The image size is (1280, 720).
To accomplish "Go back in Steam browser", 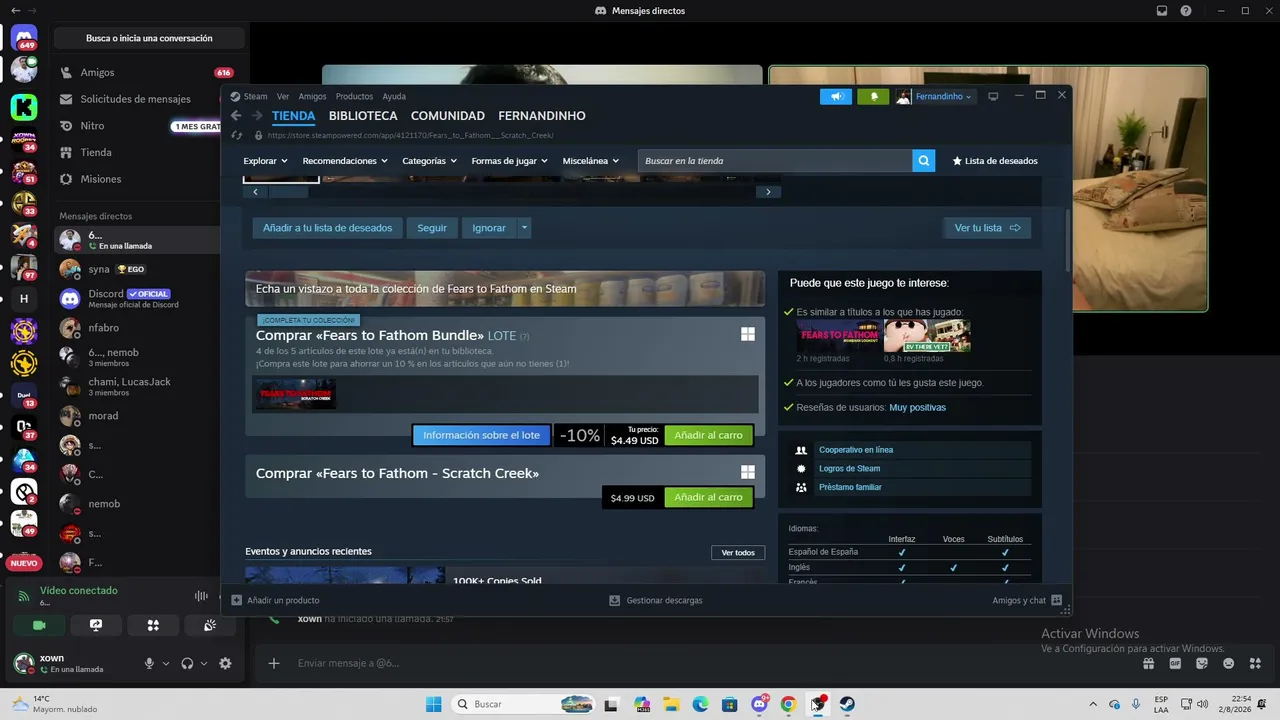I will [x=237, y=116].
